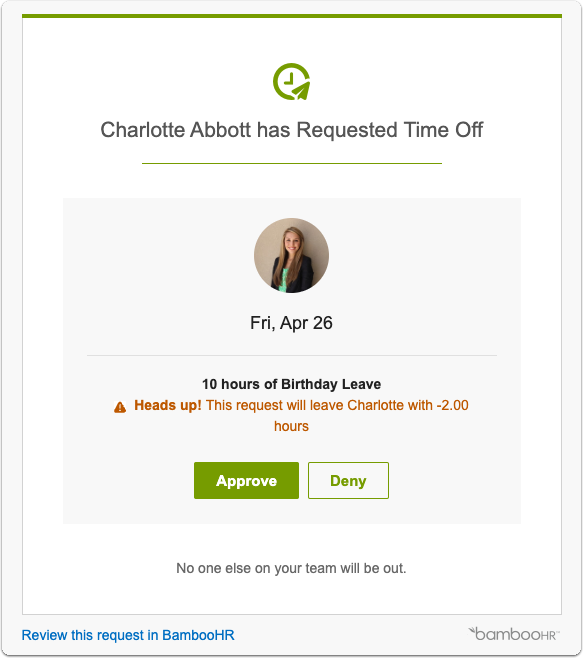
Task: Click the green bar atop the email
Action: point(292,16)
